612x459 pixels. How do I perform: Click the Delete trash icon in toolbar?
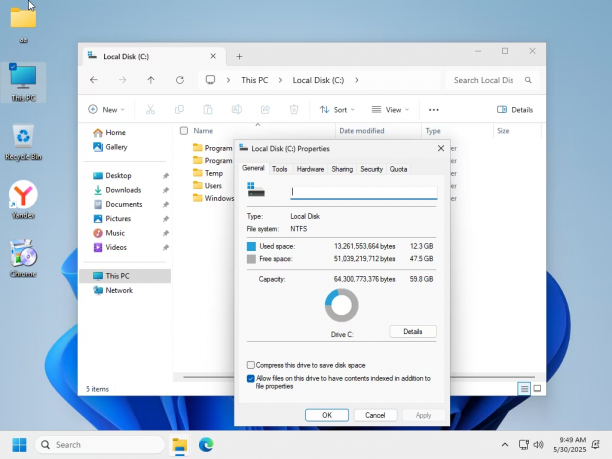[x=294, y=110]
